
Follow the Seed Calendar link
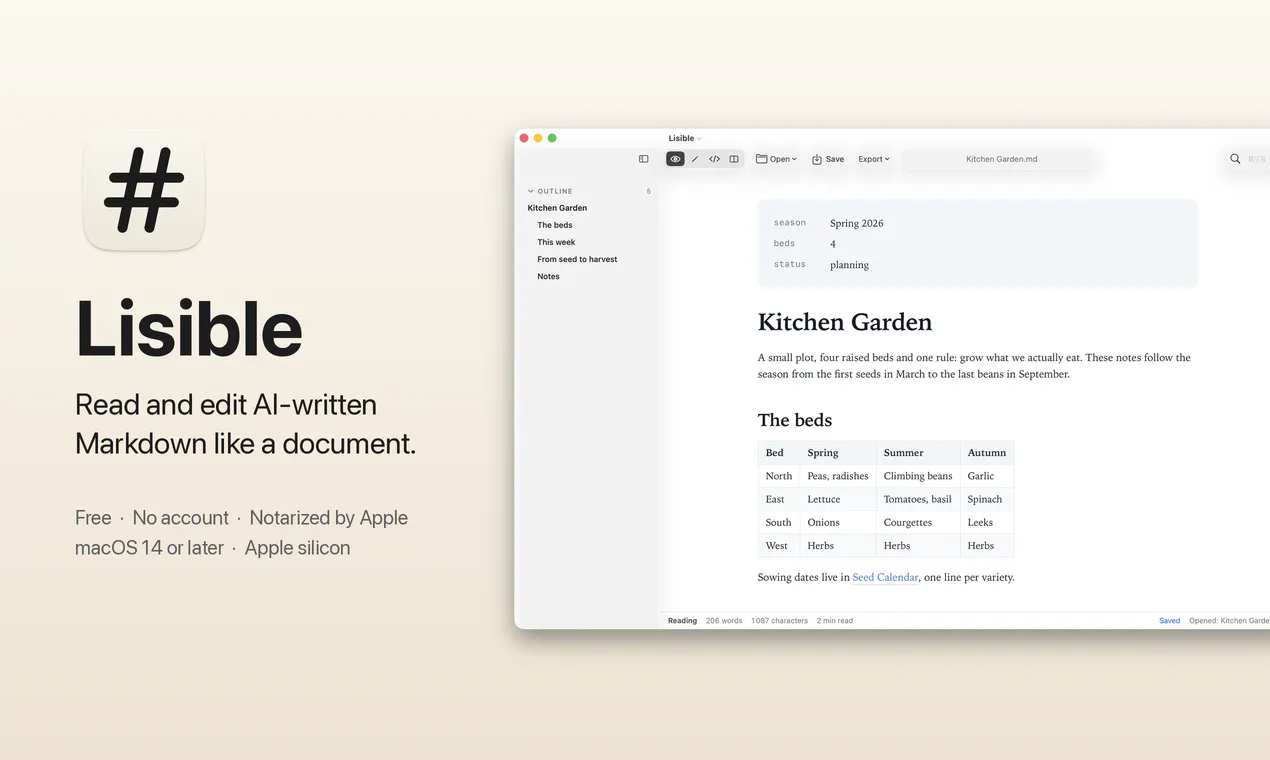[885, 577]
